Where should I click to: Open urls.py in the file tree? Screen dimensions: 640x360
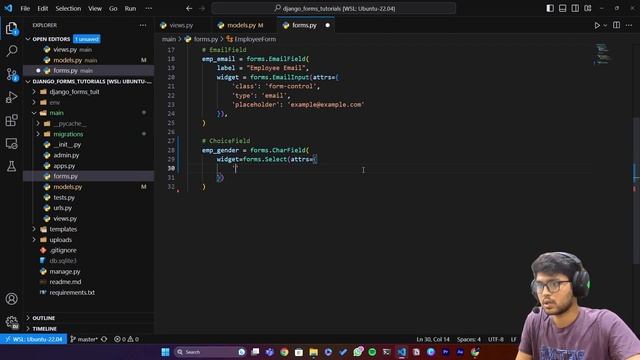click(x=62, y=208)
